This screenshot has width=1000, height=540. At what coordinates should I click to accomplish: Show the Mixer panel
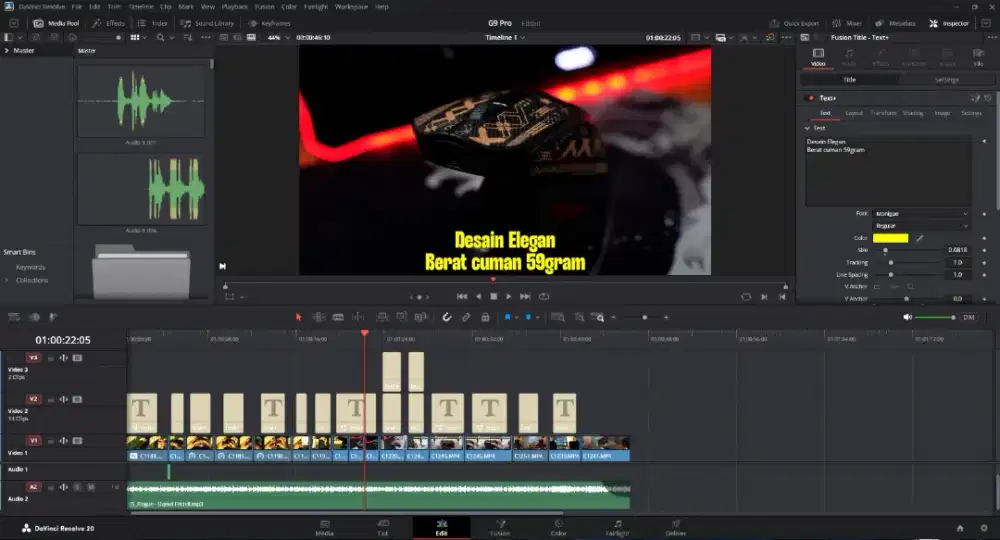coord(847,23)
